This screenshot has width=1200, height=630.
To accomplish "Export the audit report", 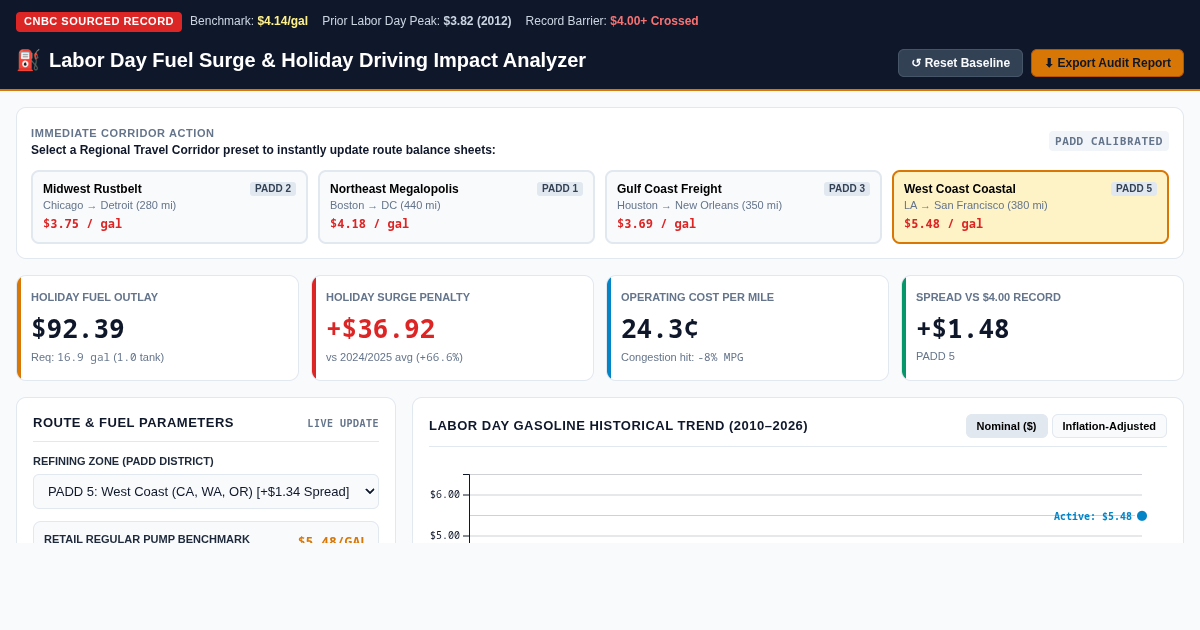I will click(x=1107, y=63).
